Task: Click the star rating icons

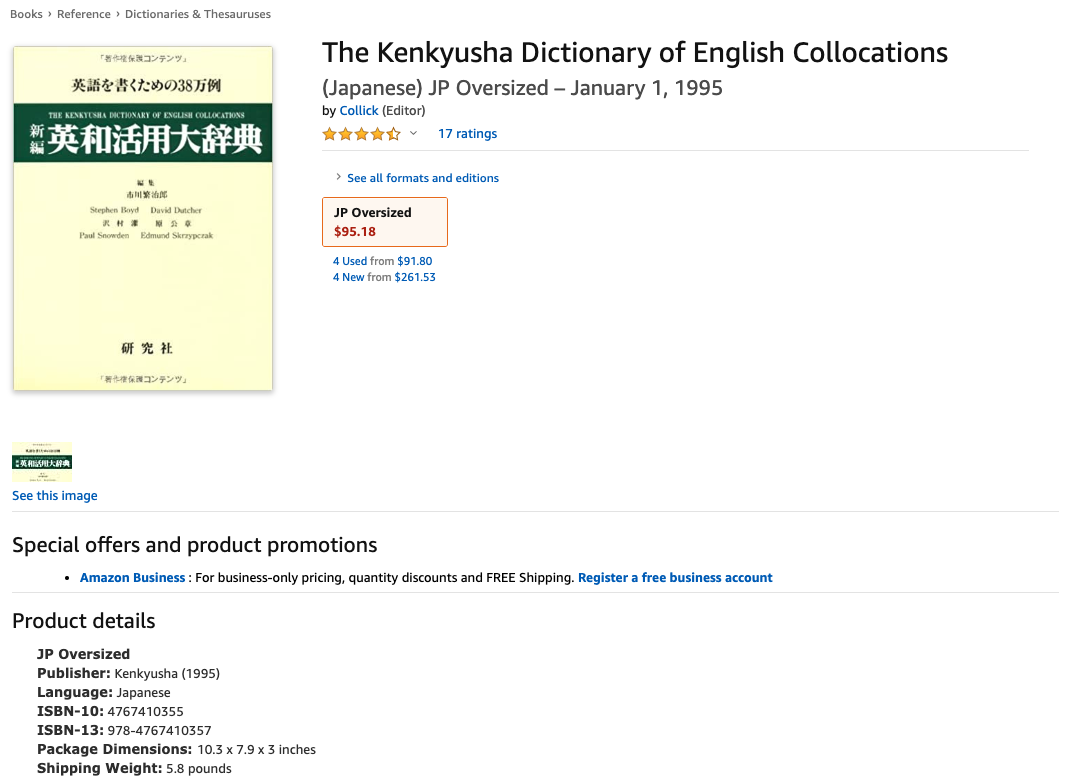Action: [x=361, y=134]
